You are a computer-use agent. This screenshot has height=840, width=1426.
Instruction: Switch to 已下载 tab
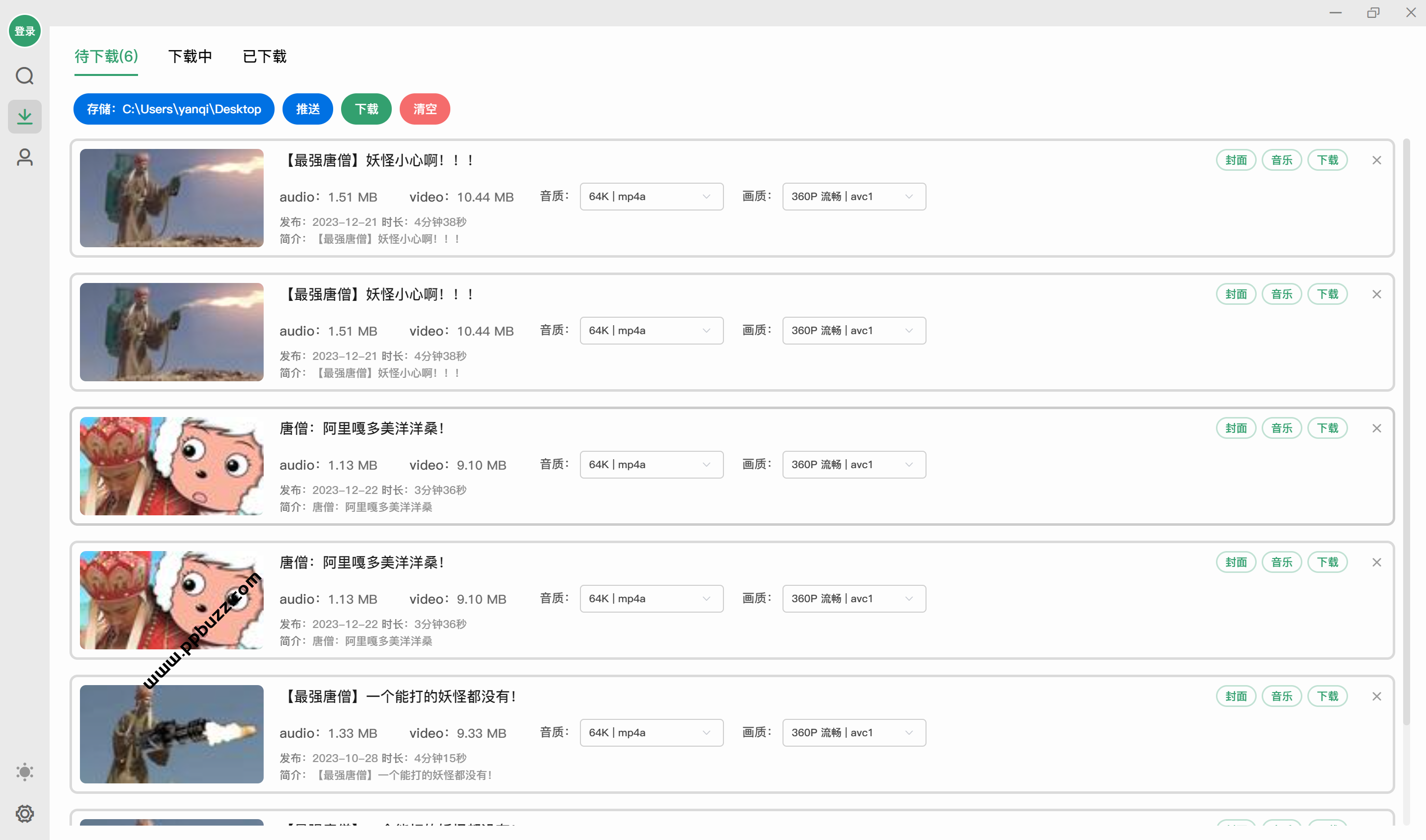click(264, 57)
